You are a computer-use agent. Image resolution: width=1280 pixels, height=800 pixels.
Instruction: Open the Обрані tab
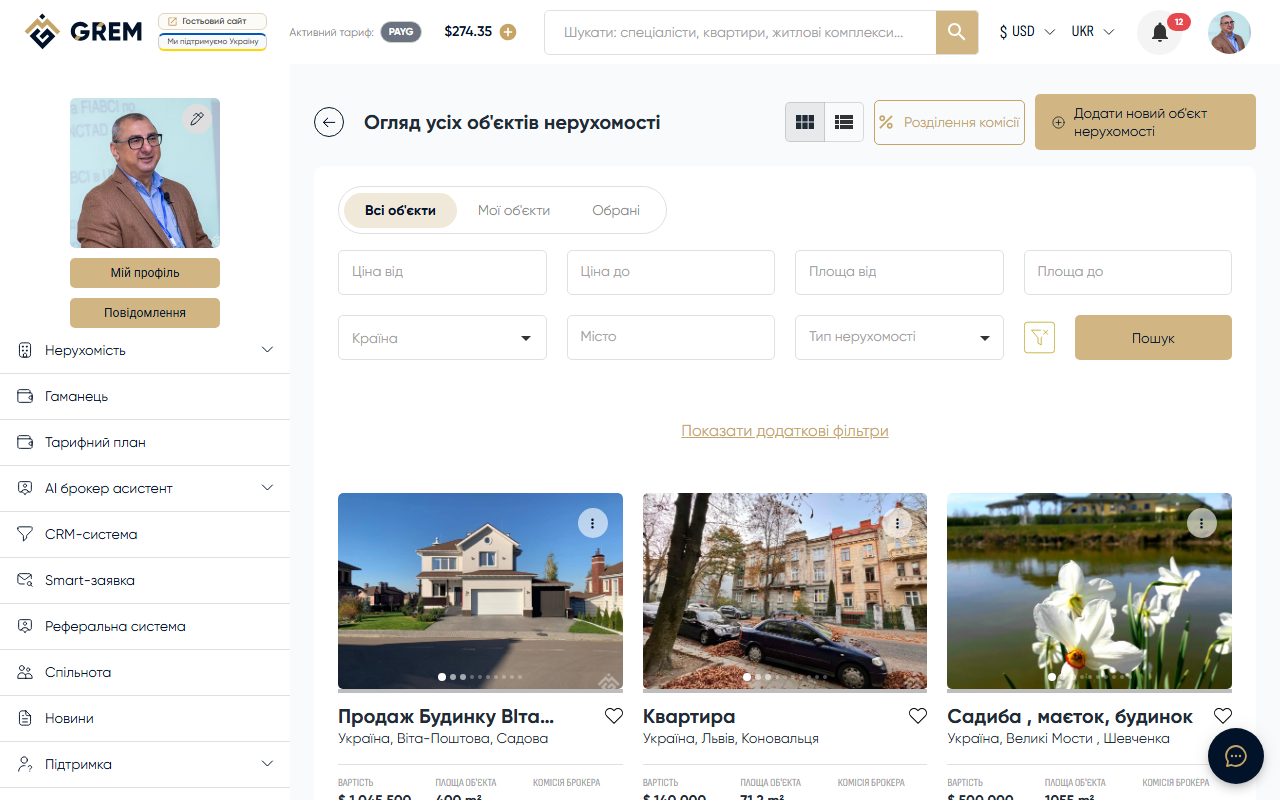click(614, 210)
